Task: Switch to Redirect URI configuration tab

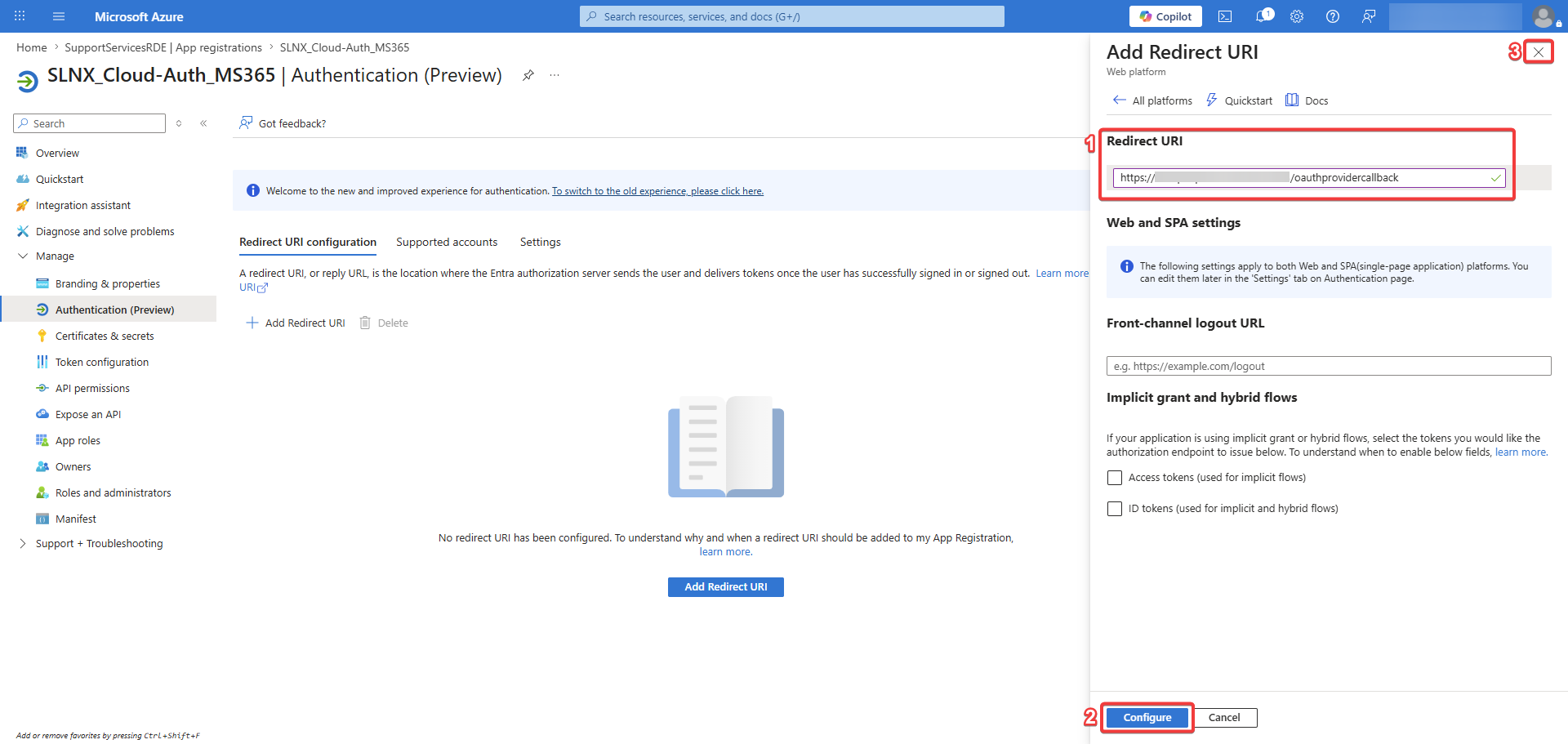Action: [x=308, y=242]
